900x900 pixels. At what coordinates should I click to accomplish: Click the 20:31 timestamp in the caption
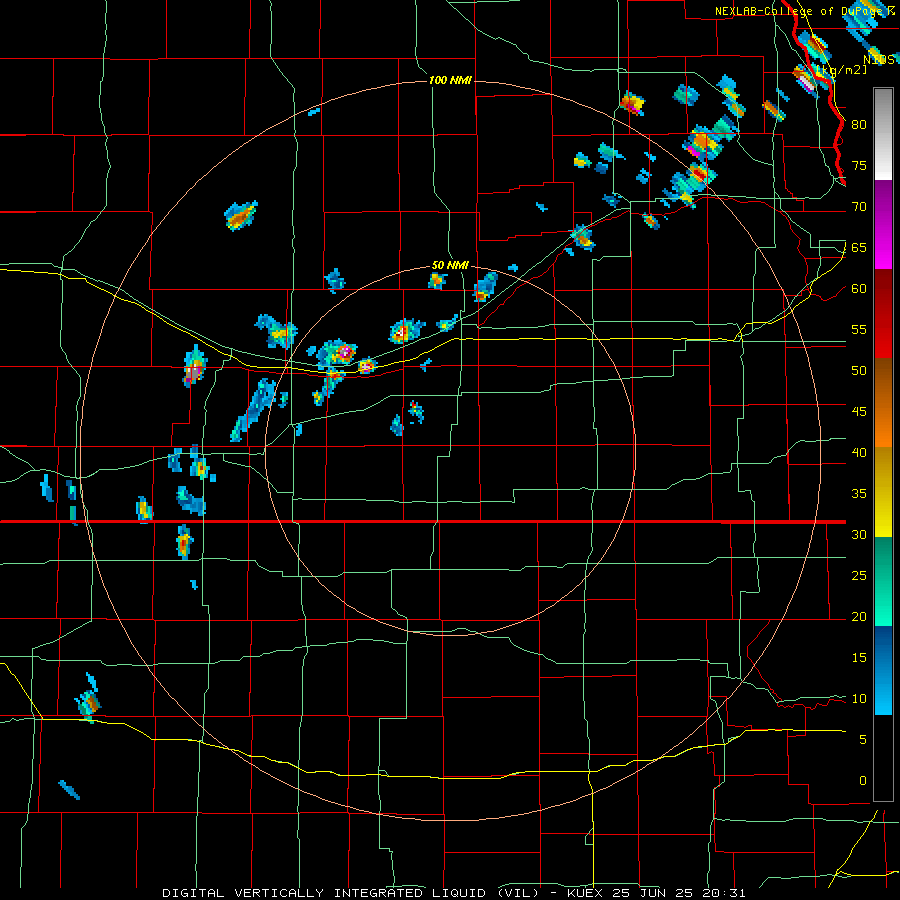pos(725,893)
